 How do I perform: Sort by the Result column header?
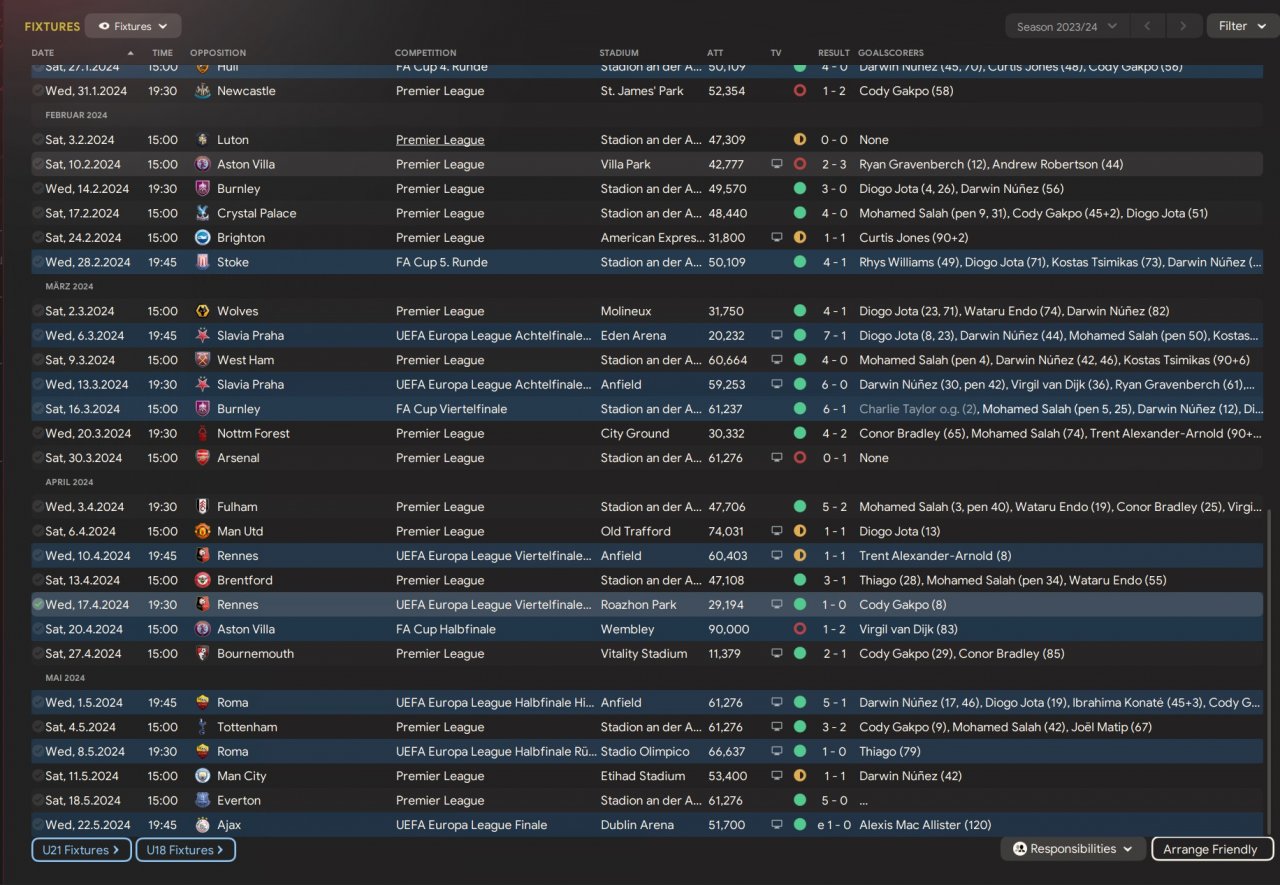tap(834, 53)
